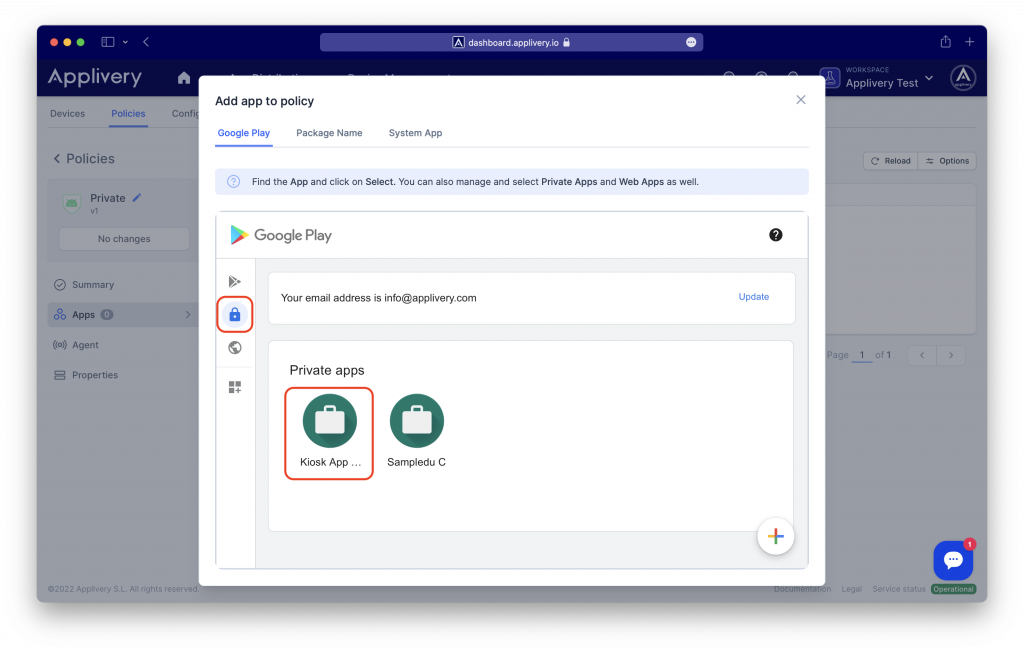Click the user avatar icon
Viewport: 1024px width, 651px height.
(x=963, y=78)
